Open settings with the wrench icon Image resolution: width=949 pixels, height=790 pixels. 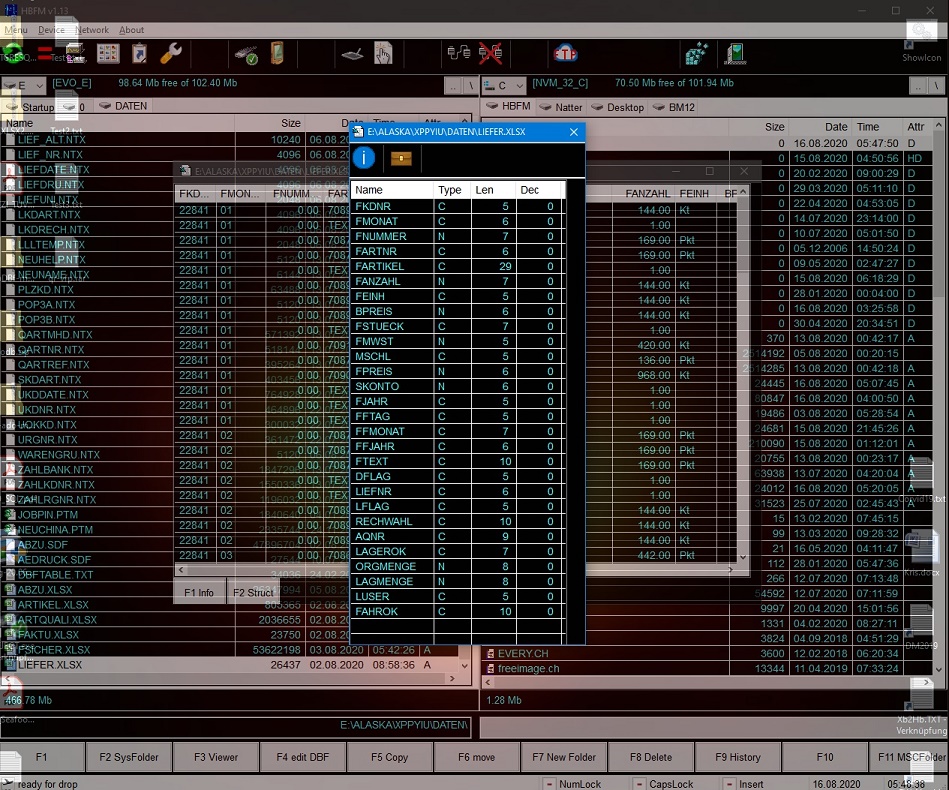coord(171,53)
